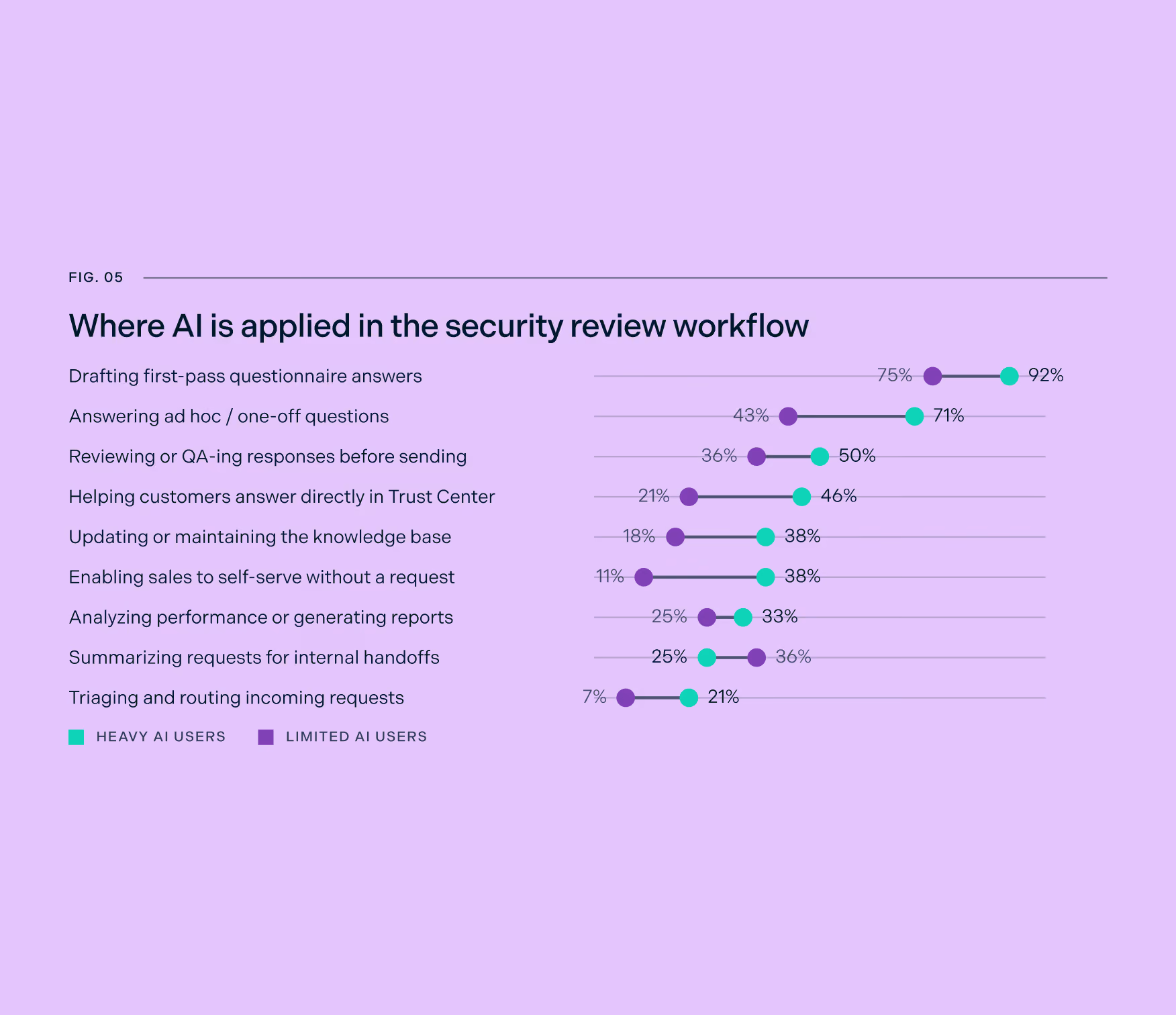Screen dimensions: 1176x1015
Task: Click the purple Limited AI Users legend square
Action: (266, 737)
